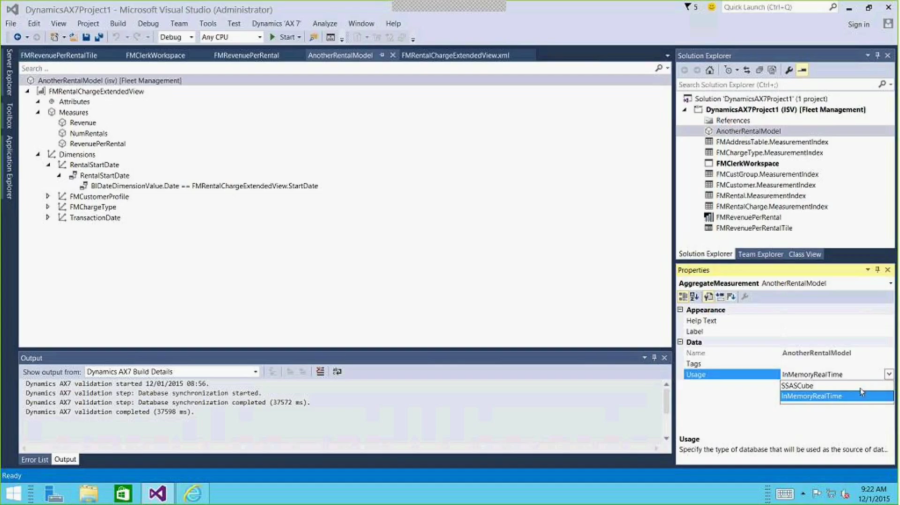900x505 pixels.
Task: Click the New Project toolbar icon
Action: click(54, 37)
